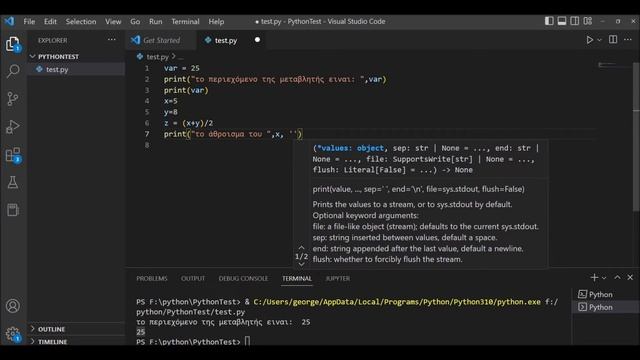The height and width of the screenshot is (360, 640).
Task: Click line number 8 in gutter
Action: 147,145
